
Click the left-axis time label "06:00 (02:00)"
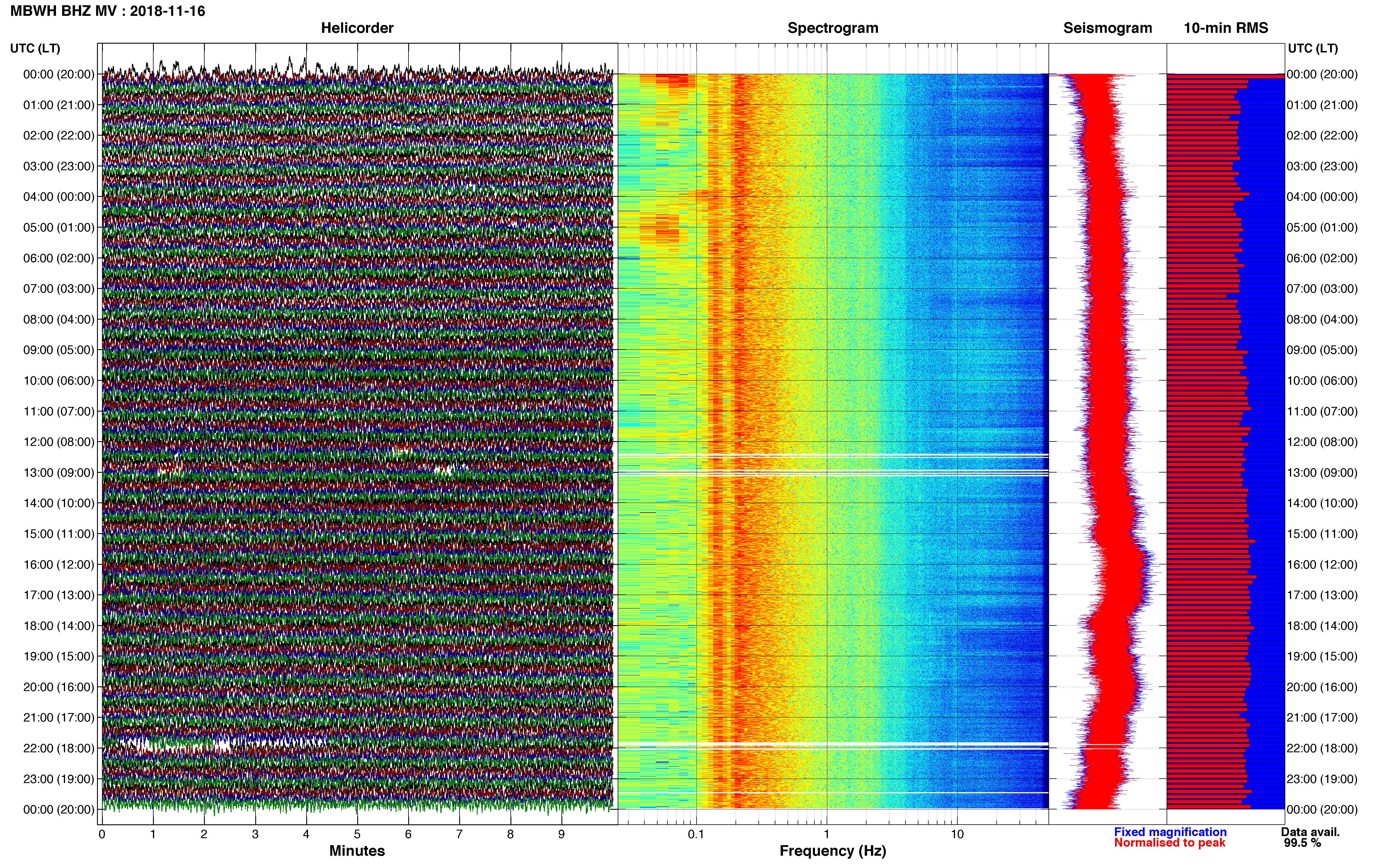[59, 258]
